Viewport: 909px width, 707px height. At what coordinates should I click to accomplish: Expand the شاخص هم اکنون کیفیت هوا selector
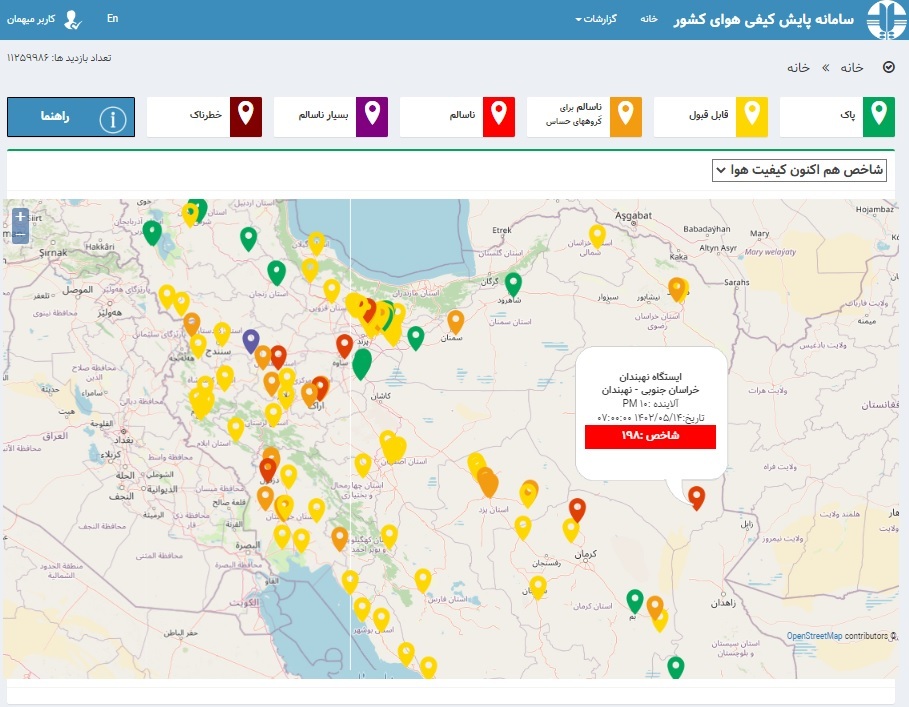799,171
